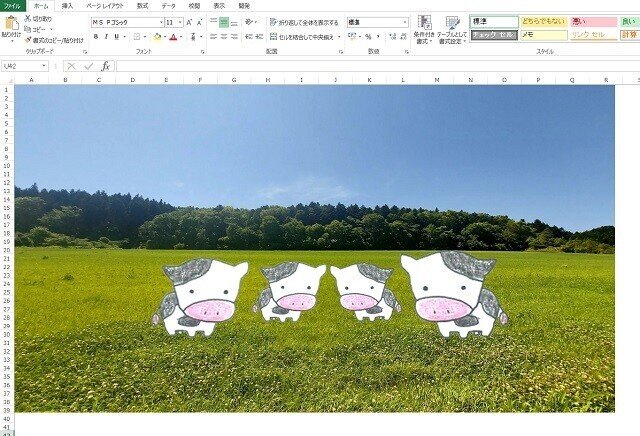
Task: Open the number format 標準 dropdown
Action: point(404,22)
